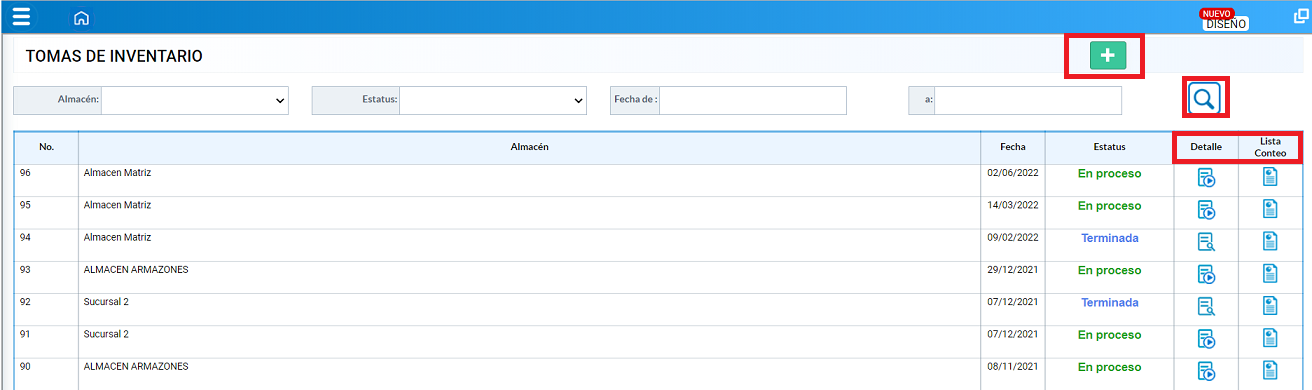Go to home via house icon

click(82, 18)
